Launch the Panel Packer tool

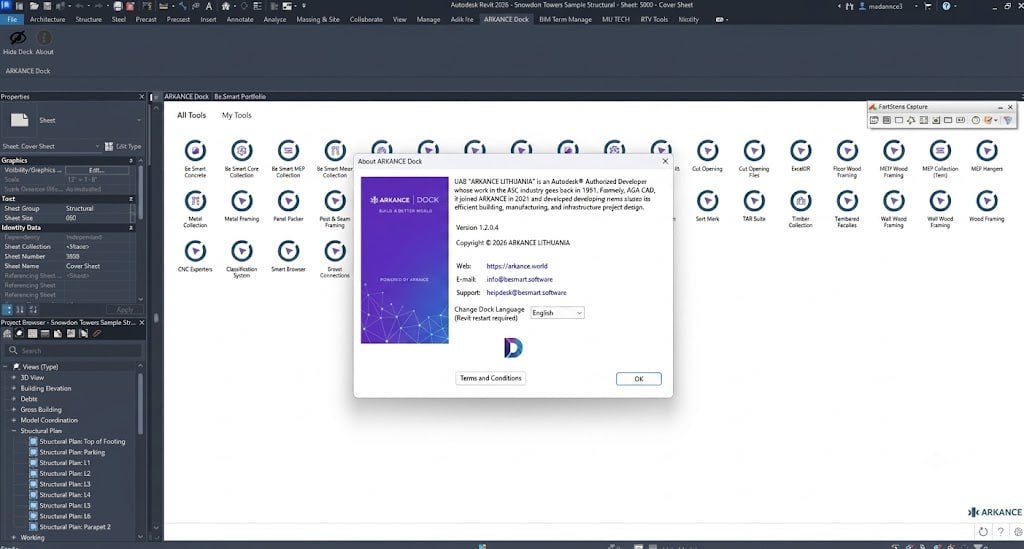tap(288, 201)
